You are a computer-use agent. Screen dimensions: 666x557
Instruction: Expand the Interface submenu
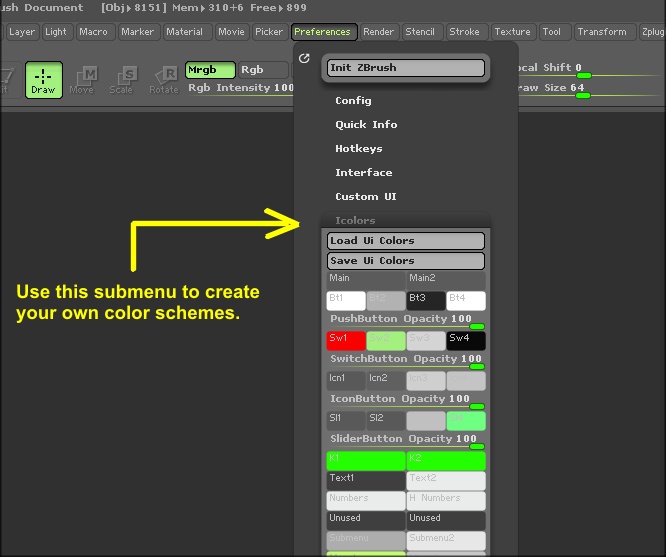364,172
